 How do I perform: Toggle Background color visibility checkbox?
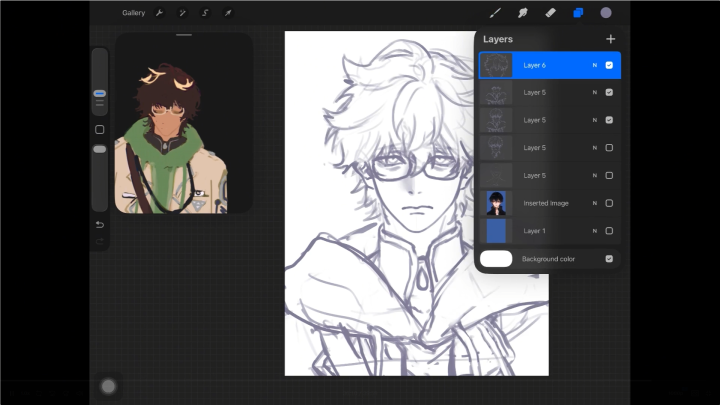(609, 259)
